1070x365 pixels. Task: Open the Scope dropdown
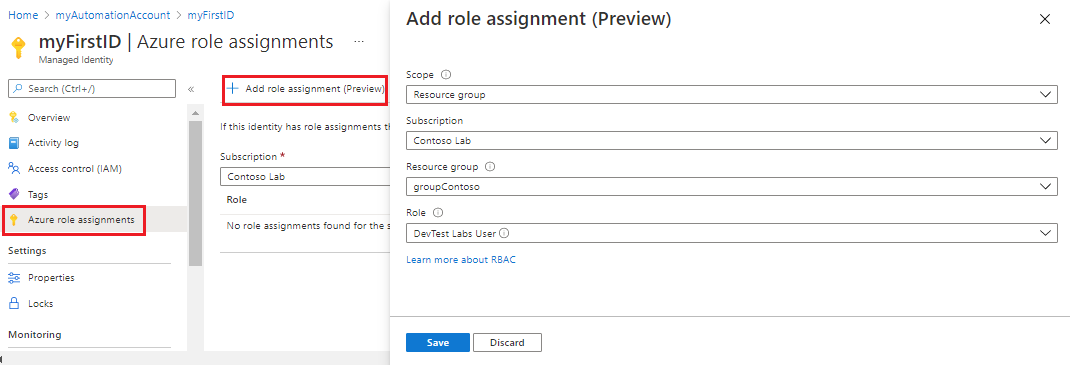click(732, 95)
